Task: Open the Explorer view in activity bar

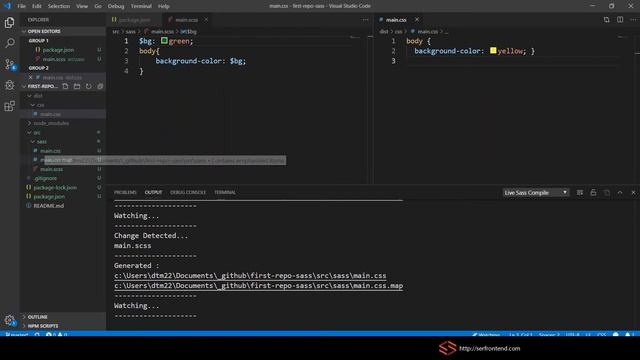Action: pos(9,22)
